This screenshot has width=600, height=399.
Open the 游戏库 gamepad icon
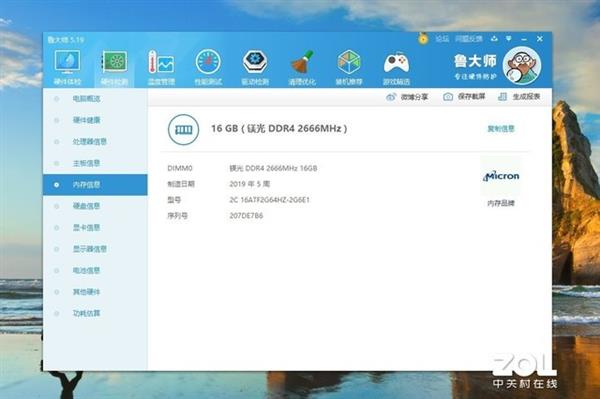click(x=396, y=62)
